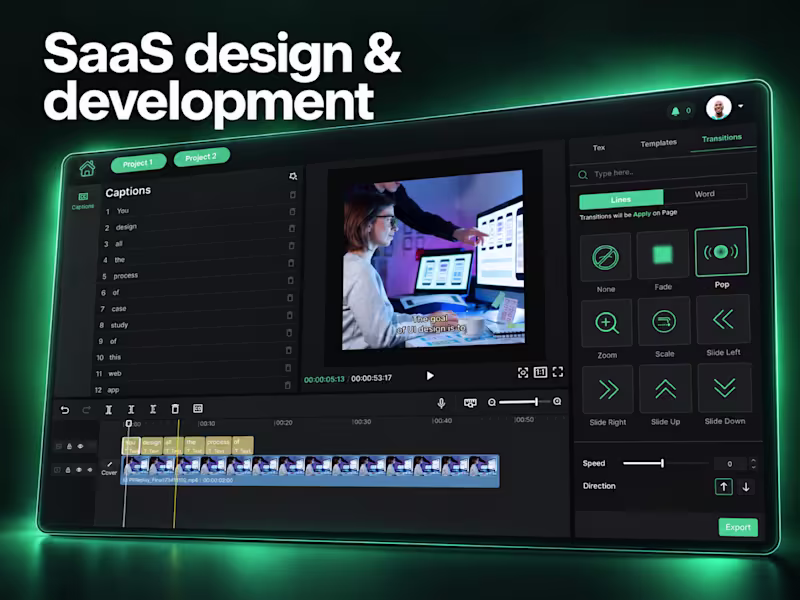Choose the Scale transition
800x600 pixels.
pyautogui.click(x=664, y=321)
